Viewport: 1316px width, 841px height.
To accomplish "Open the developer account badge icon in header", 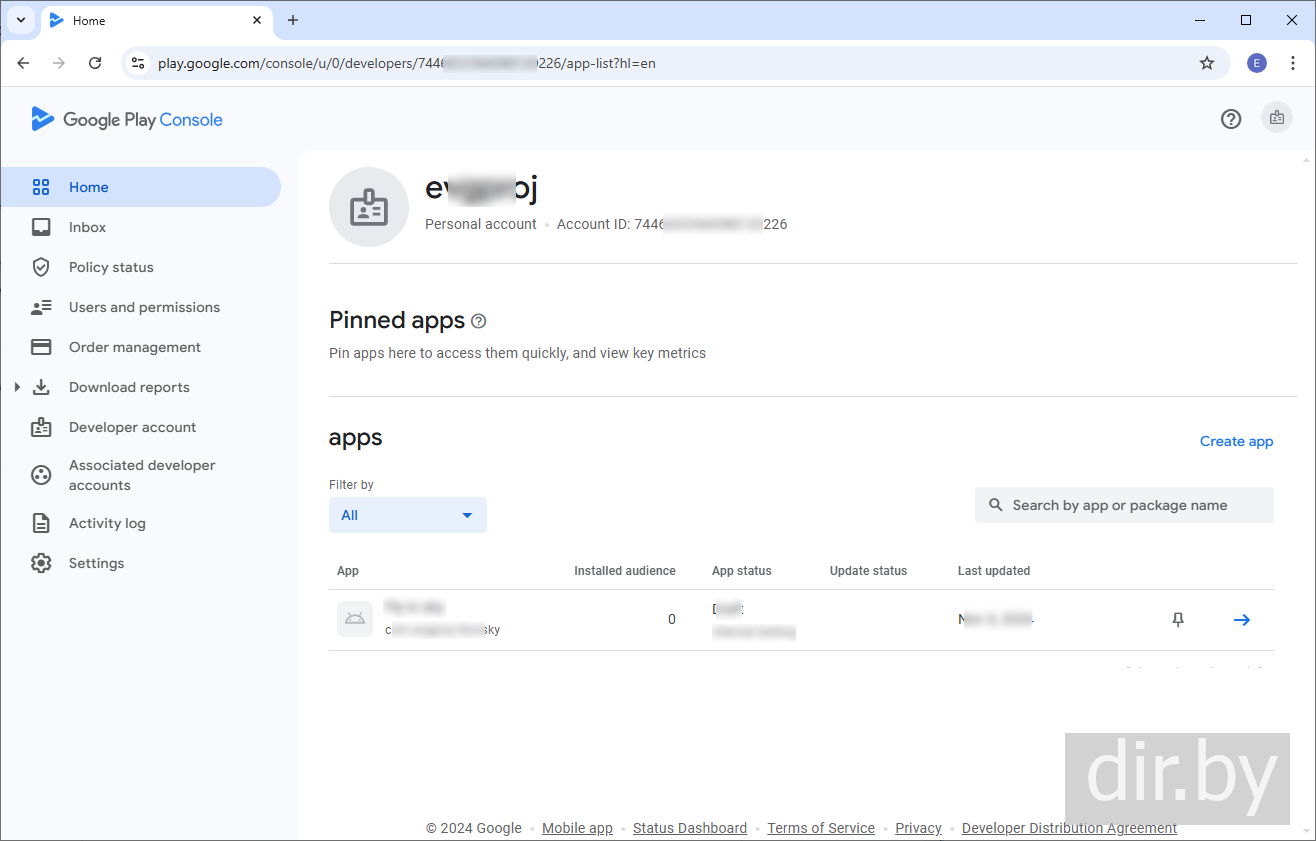I will pyautogui.click(x=1277, y=118).
